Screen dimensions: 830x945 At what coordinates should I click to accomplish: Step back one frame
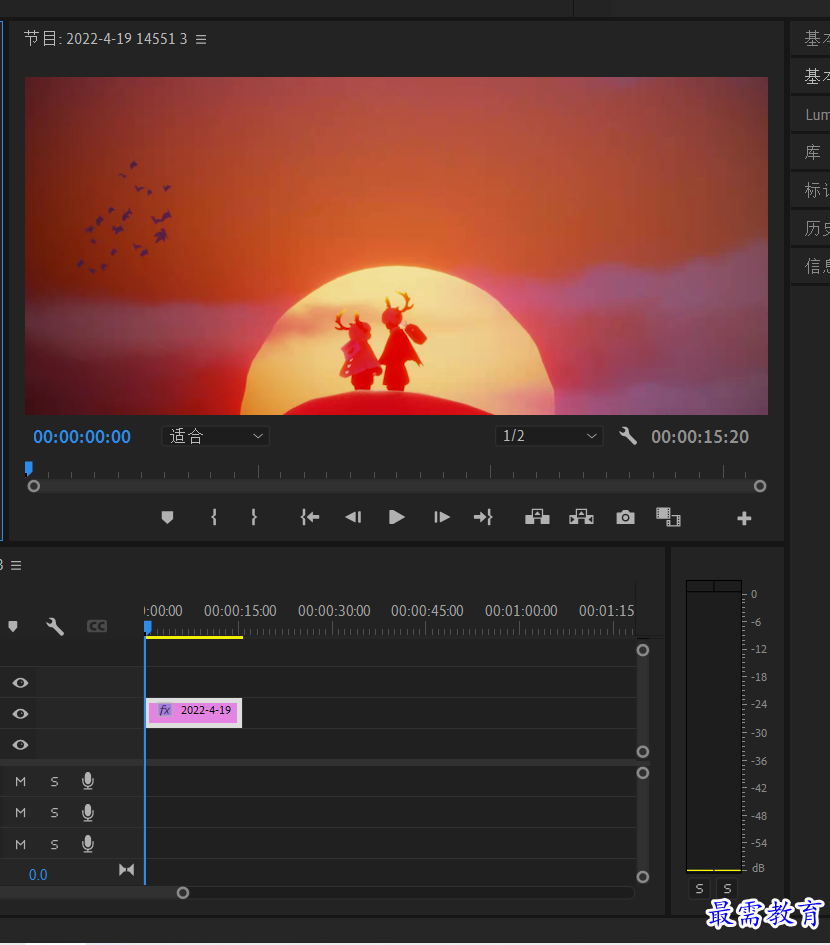pyautogui.click(x=353, y=517)
